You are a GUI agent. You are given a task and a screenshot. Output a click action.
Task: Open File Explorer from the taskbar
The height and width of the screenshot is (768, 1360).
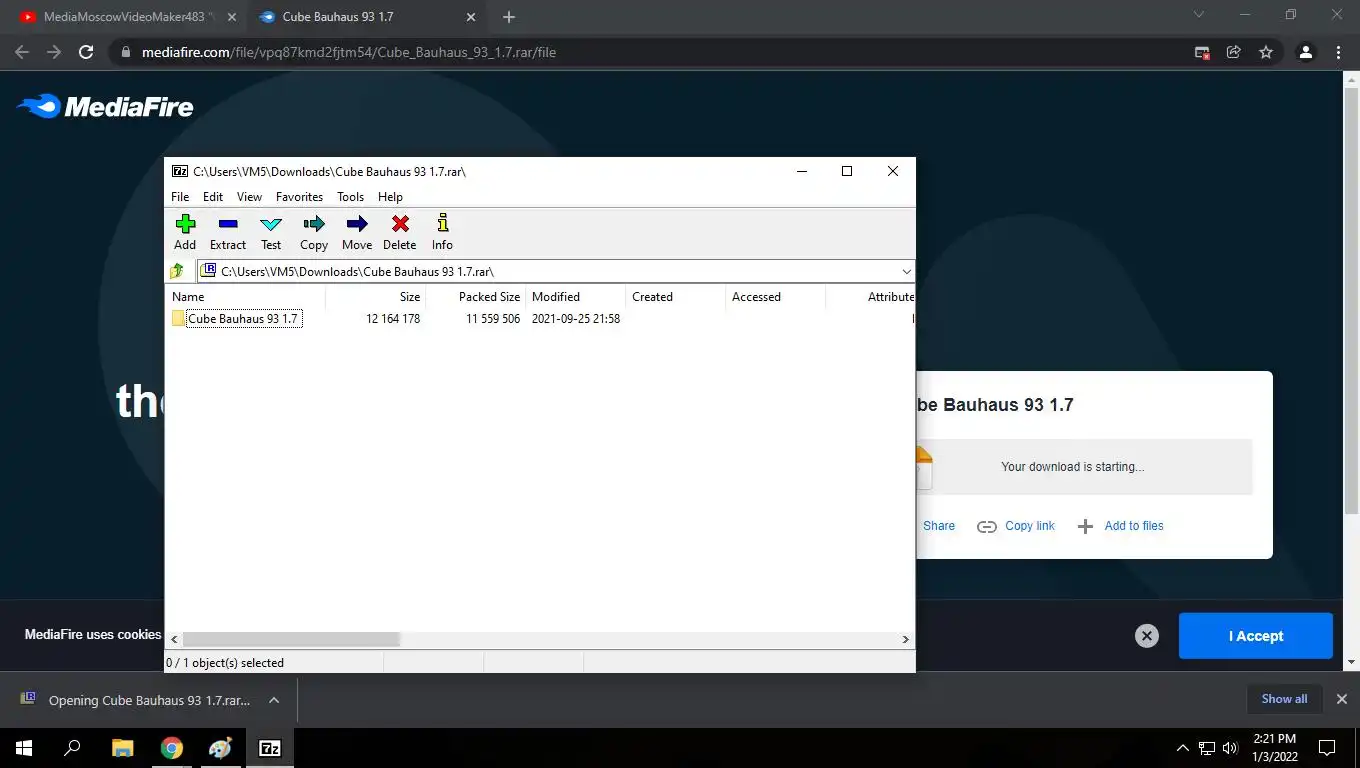point(122,748)
